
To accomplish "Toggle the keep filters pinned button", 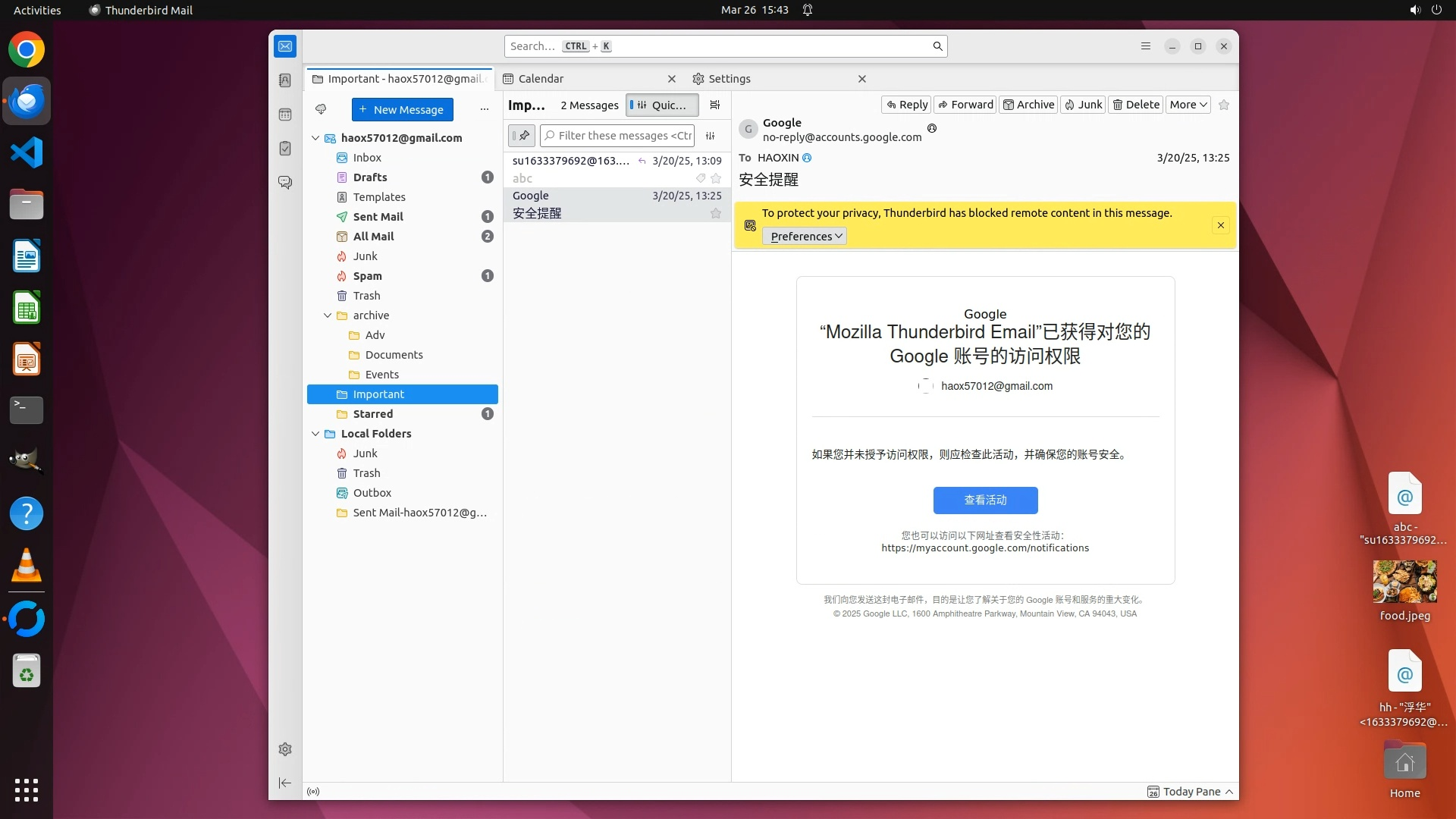I will coord(522,136).
